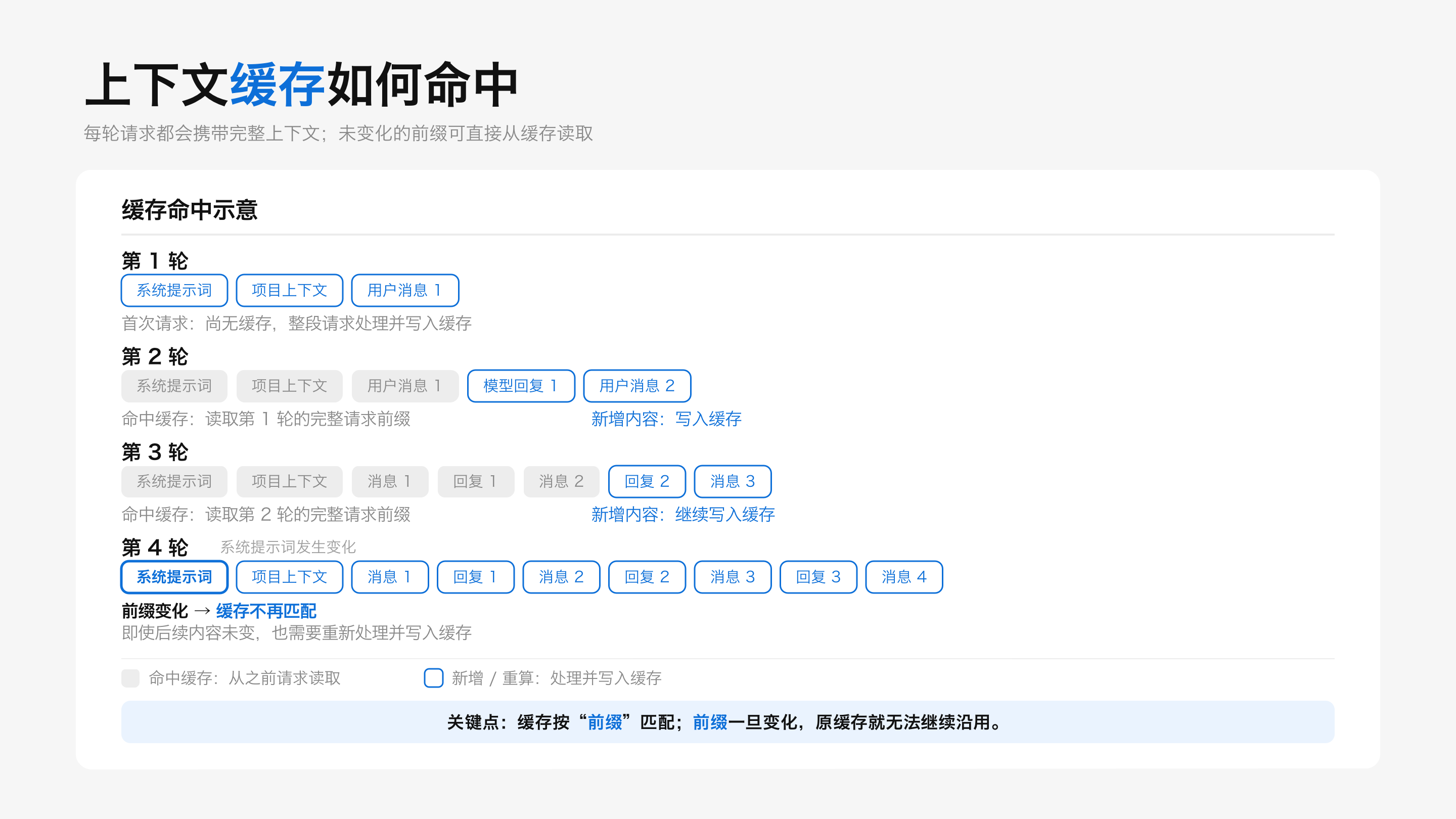Viewport: 1456px width, 819px height.
Task: Click the 第 3 轮 heading
Action: tap(154, 452)
